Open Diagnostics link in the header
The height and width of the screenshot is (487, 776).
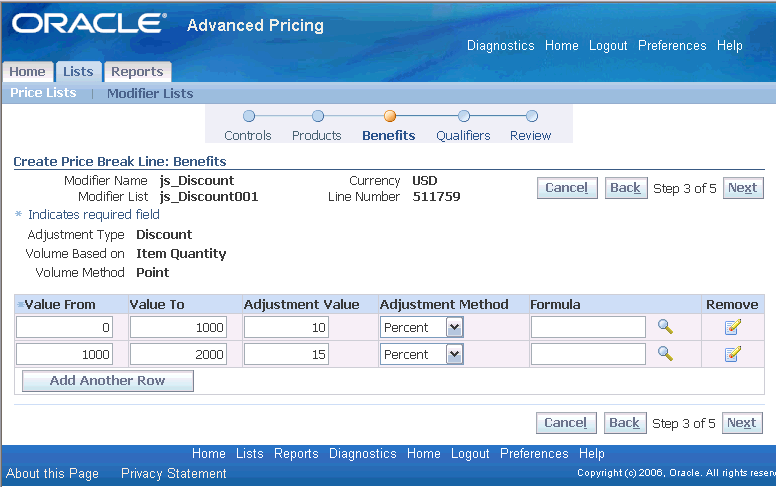pos(500,46)
